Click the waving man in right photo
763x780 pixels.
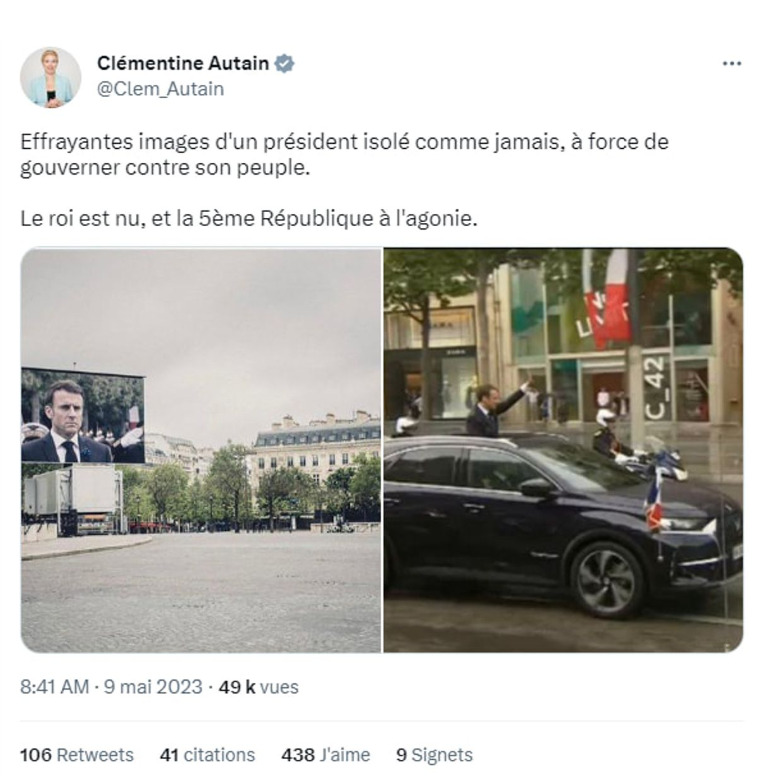492,410
